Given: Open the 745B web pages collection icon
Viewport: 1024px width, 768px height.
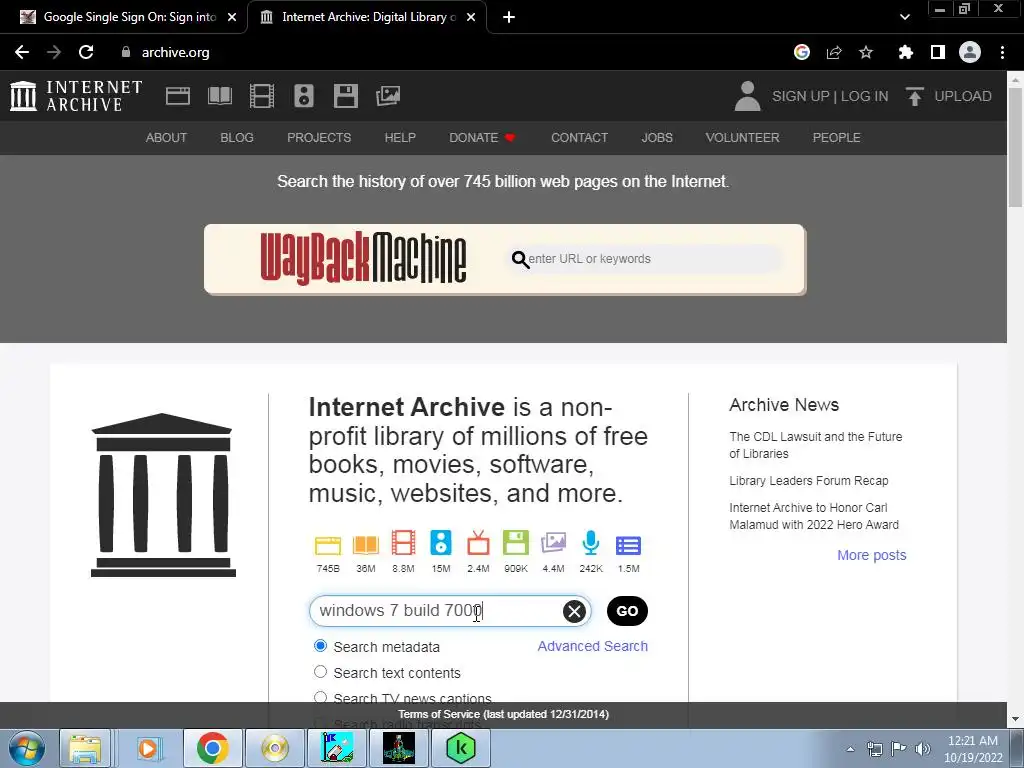Looking at the screenshot, I should 328,545.
